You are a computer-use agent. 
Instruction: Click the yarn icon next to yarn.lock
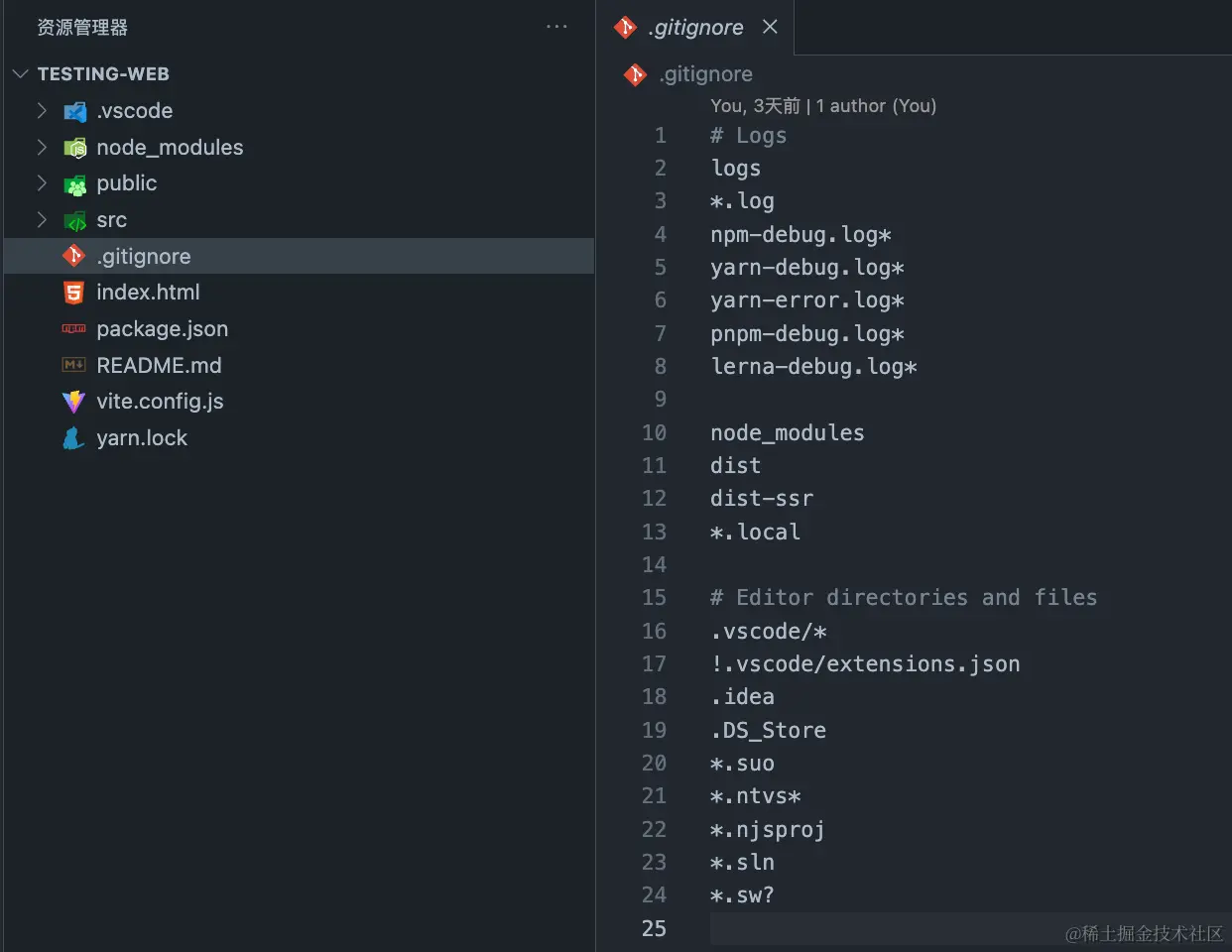(x=73, y=437)
